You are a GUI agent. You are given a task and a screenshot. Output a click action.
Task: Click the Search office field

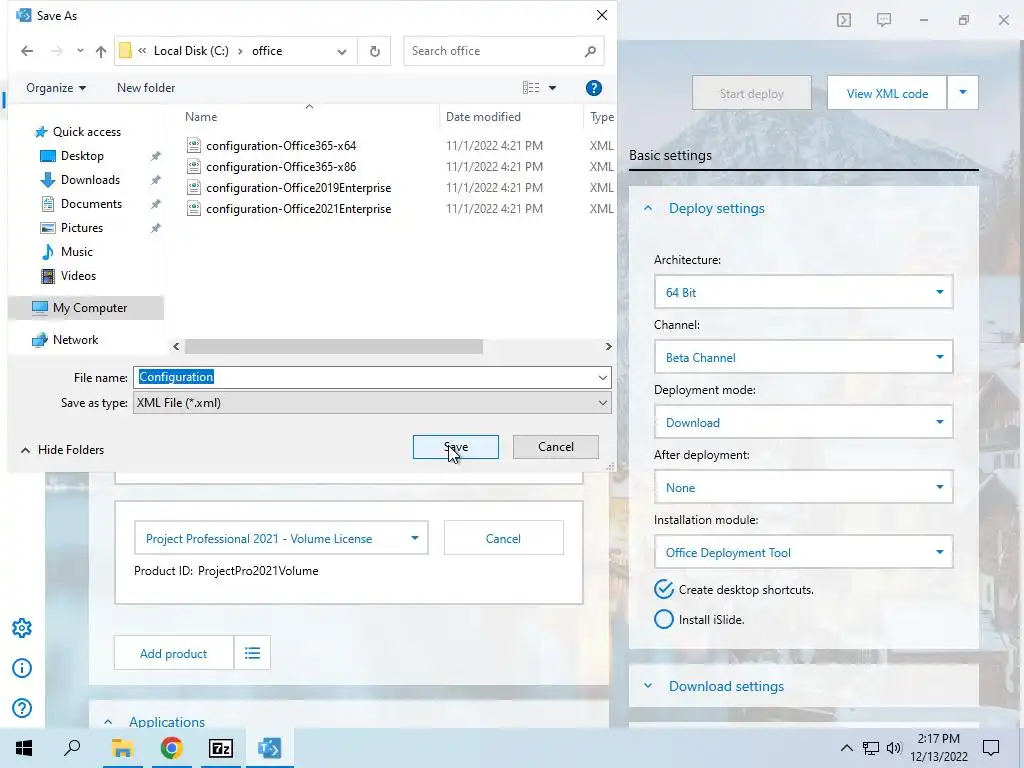coord(503,51)
